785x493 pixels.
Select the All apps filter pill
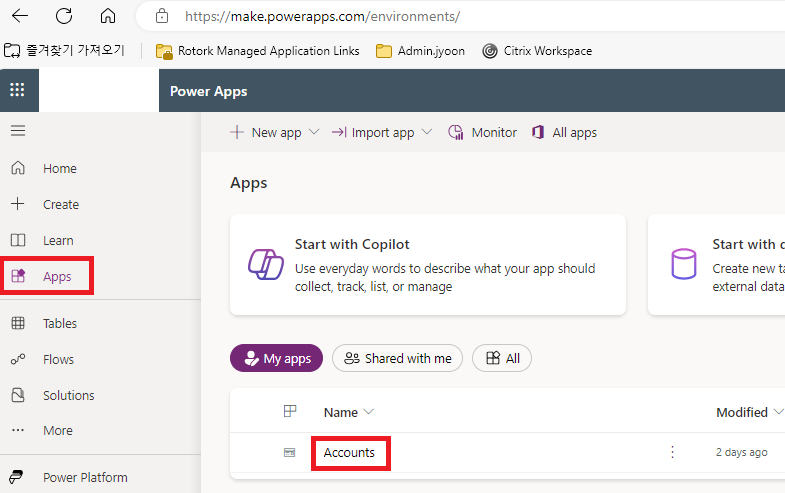click(502, 358)
